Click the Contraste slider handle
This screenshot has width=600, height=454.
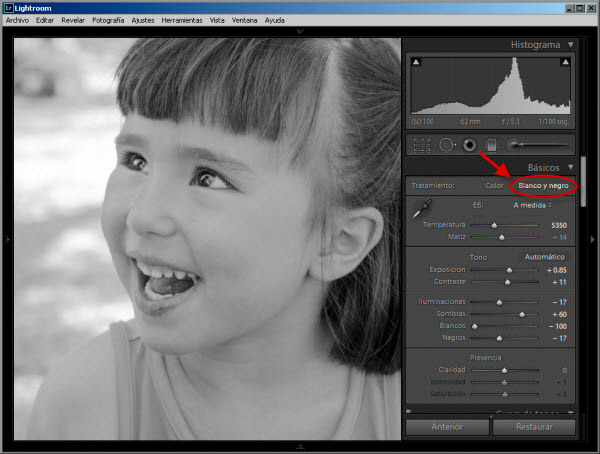(507, 283)
